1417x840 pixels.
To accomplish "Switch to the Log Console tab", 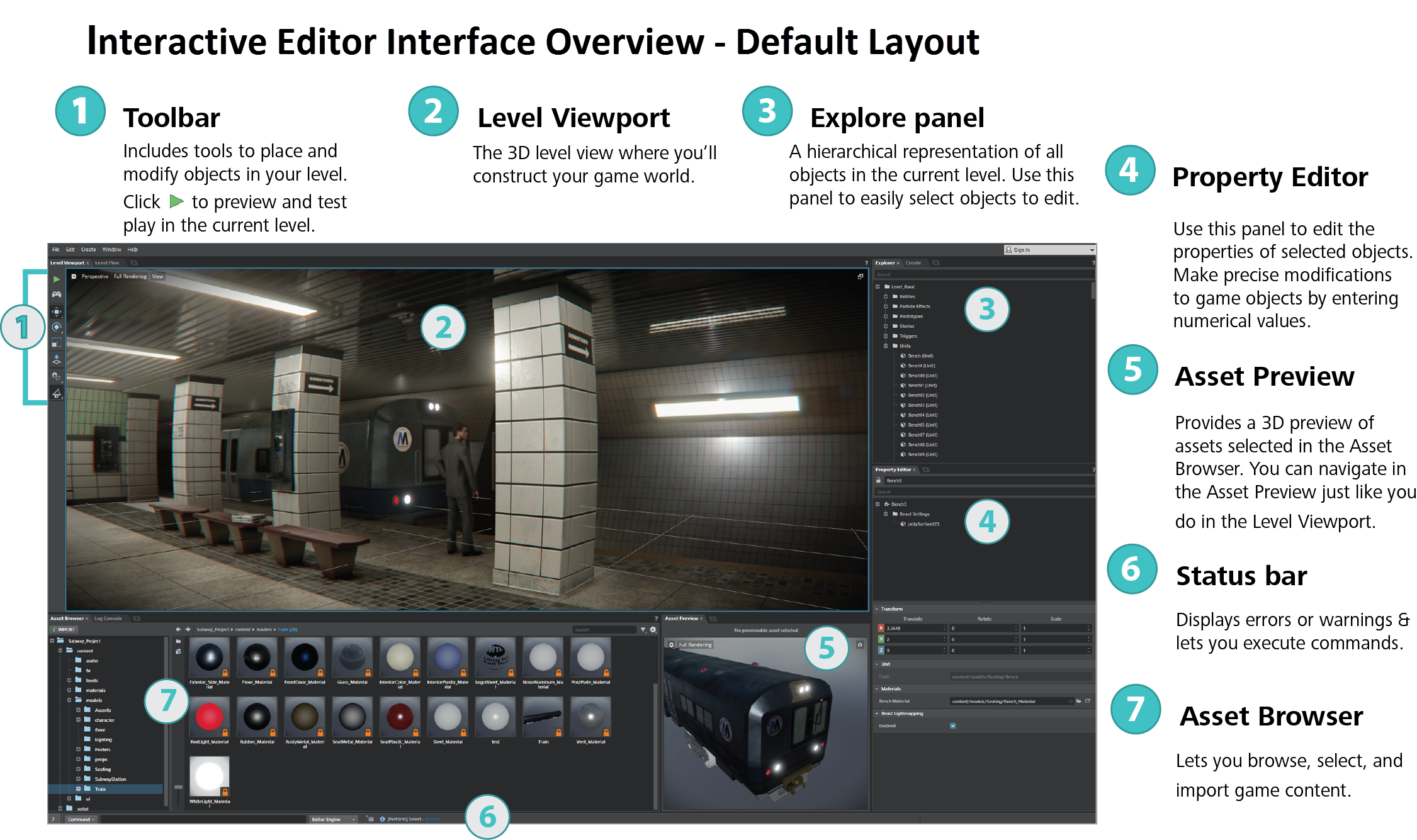I will point(108,619).
